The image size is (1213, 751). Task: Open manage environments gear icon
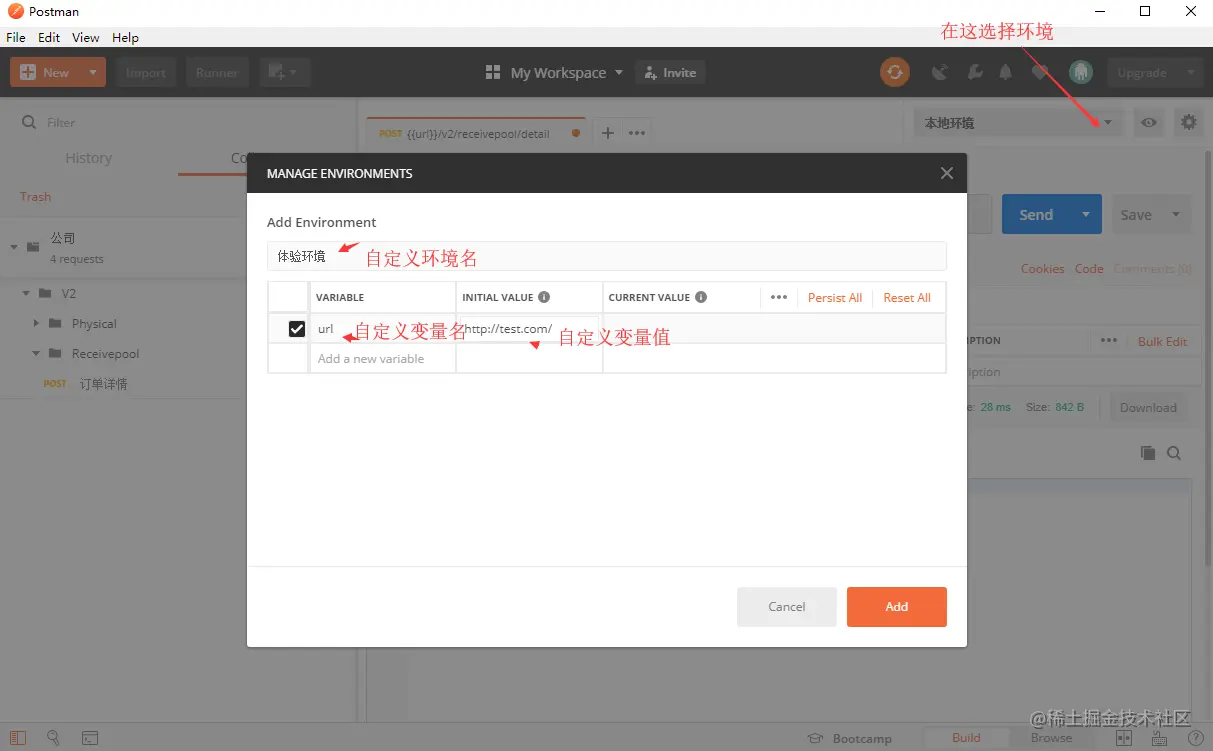point(1188,122)
